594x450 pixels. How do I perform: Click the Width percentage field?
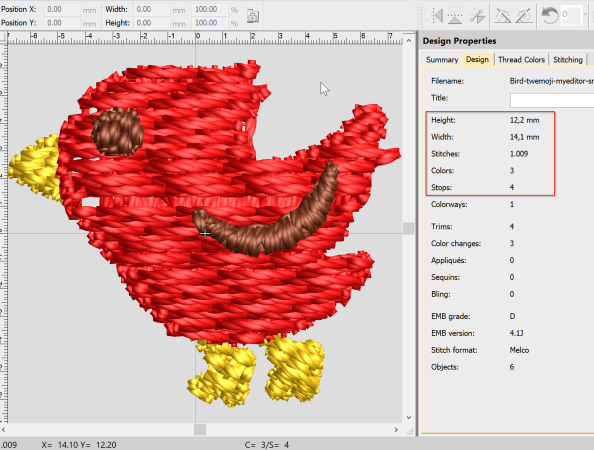tap(210, 9)
